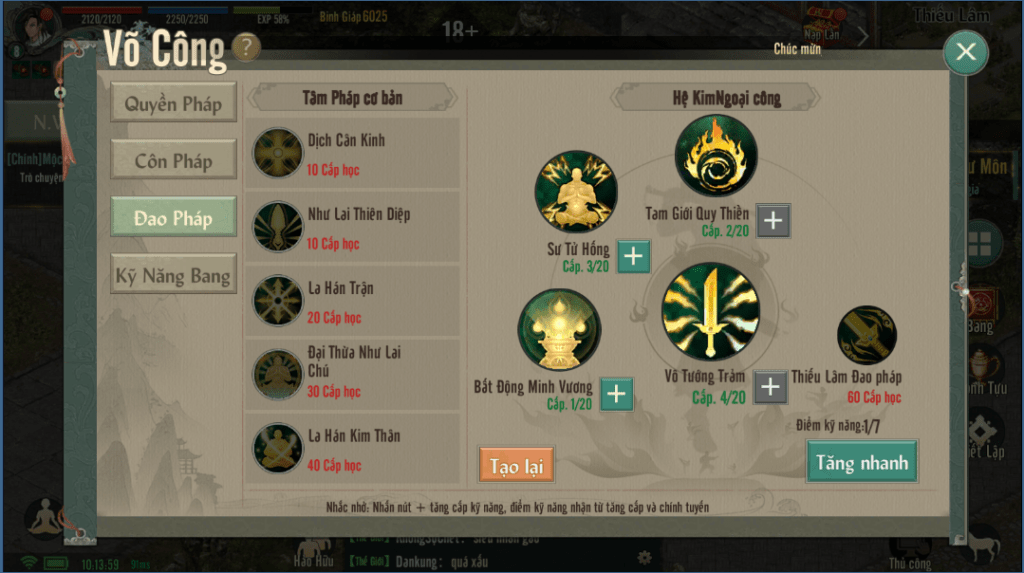Increase Sư Tử Hống level with plus
This screenshot has height=573, width=1024.
point(633,256)
